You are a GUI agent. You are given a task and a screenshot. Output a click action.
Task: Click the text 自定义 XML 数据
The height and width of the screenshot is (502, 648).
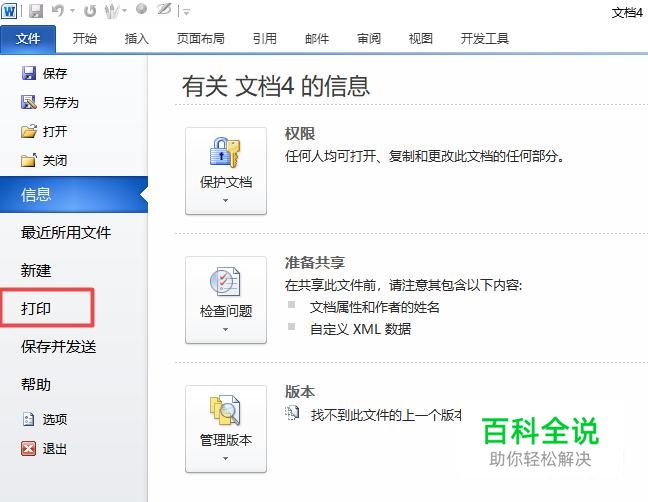click(360, 329)
